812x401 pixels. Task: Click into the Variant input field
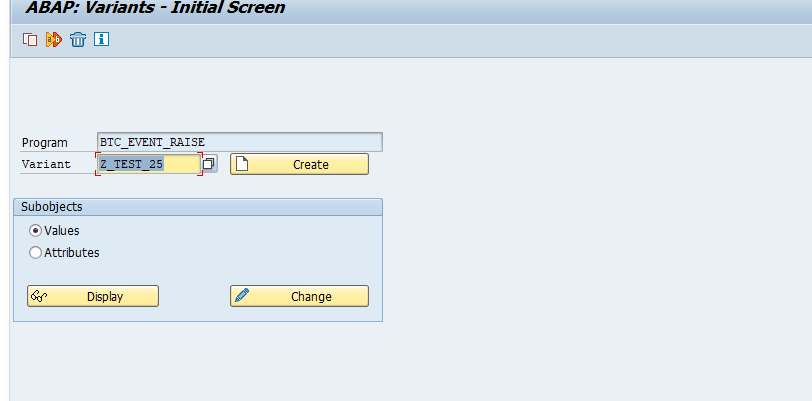coord(148,164)
